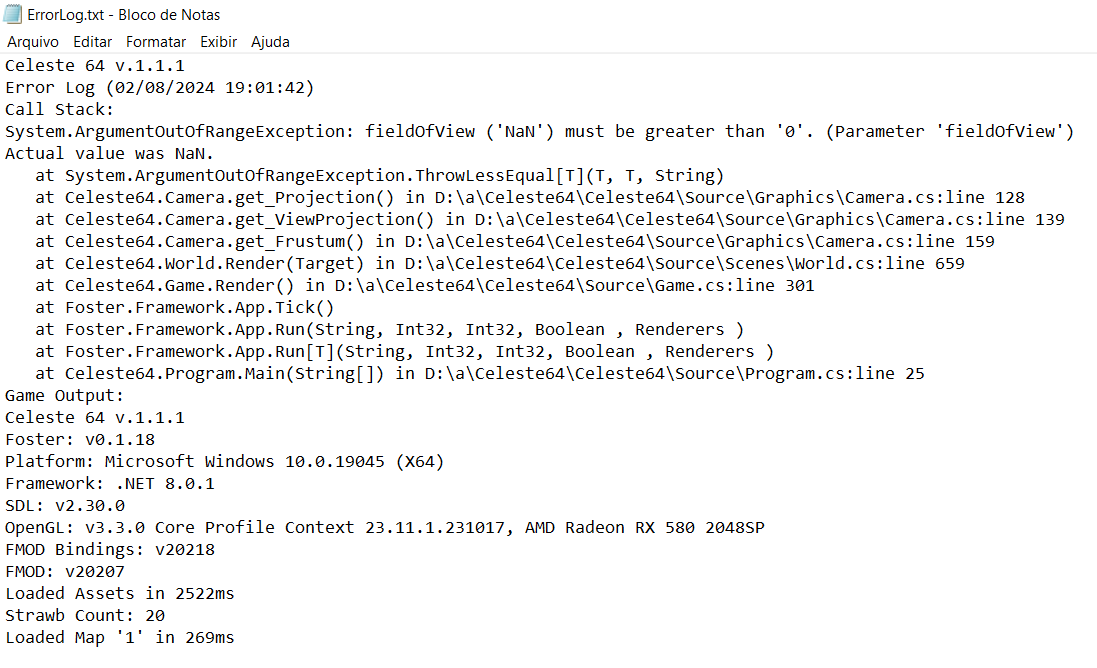Screen dimensions: 1097x668
Task: Click the Program.Main stack trace line
Action: pos(480,374)
